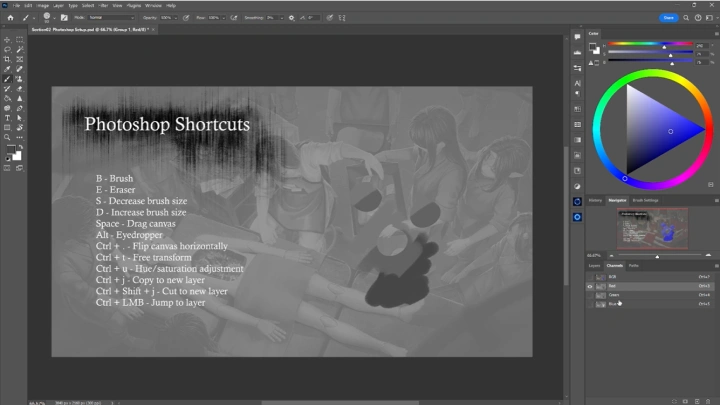Swap foreground and background colors
The width and height of the screenshot is (720, 405).
pyautogui.click(x=21, y=146)
